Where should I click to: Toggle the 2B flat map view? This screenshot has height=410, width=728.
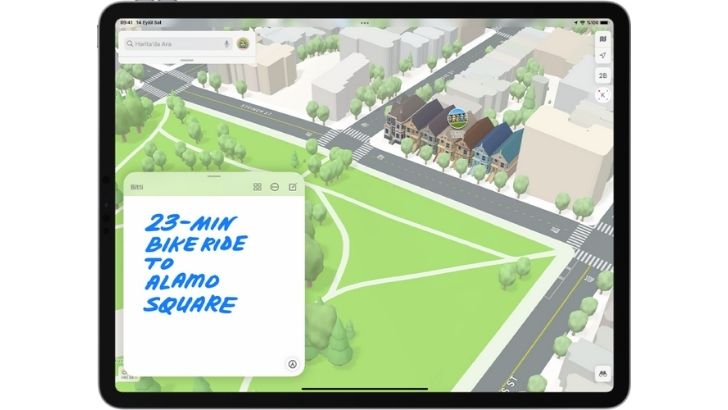point(603,75)
